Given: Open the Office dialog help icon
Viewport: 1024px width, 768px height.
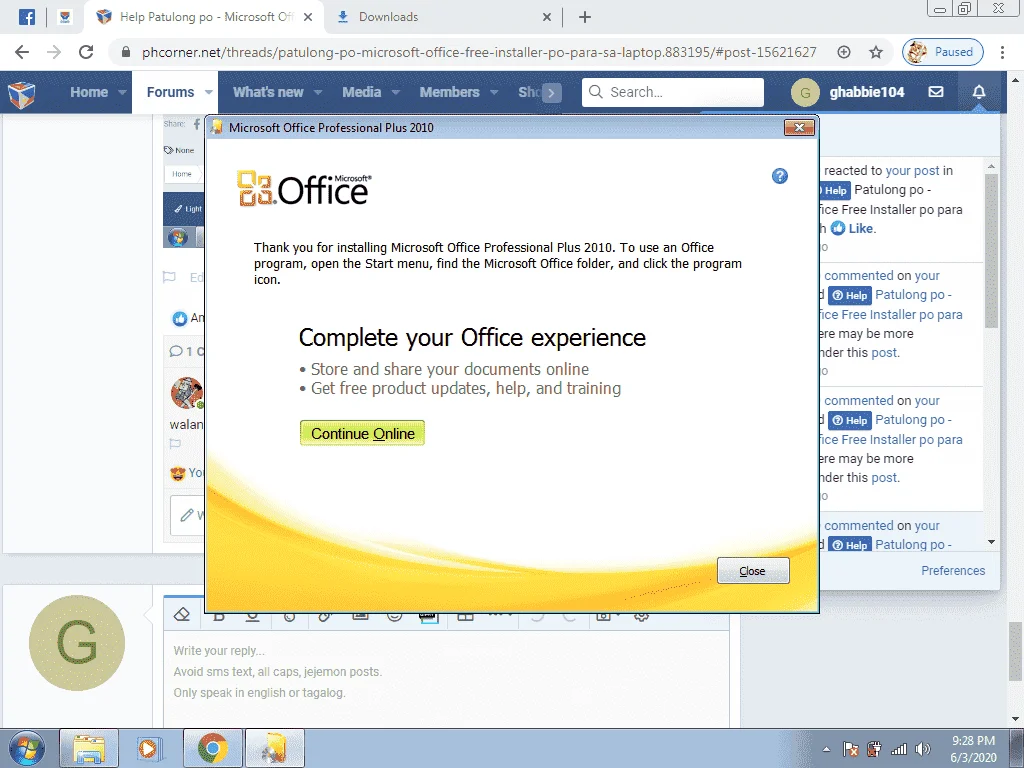Looking at the screenshot, I should [780, 176].
